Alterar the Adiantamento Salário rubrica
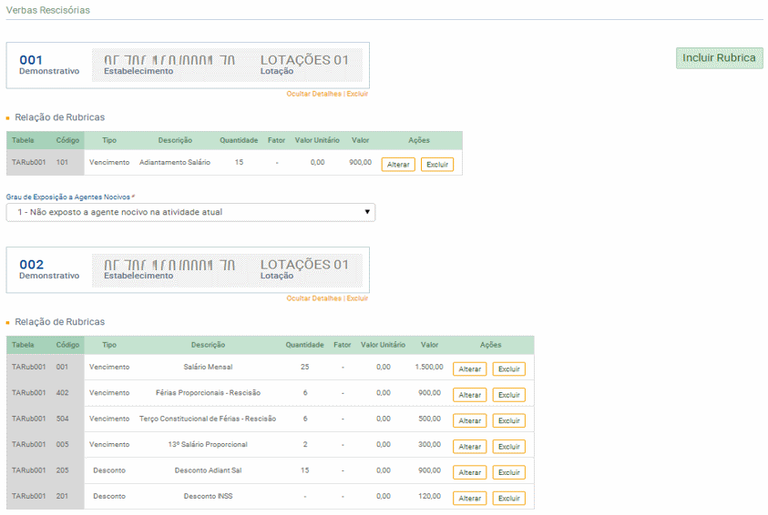 (398, 164)
